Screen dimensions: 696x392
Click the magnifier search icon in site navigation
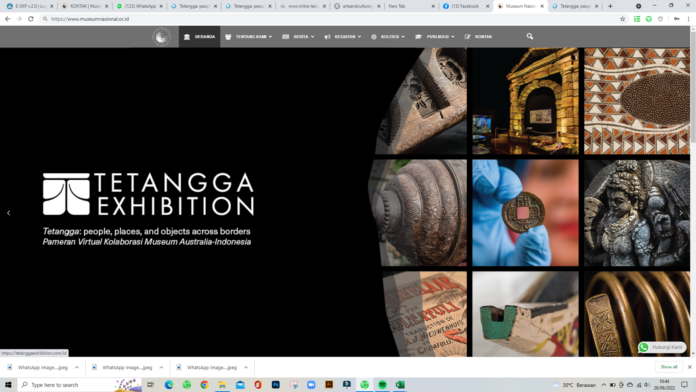click(x=530, y=36)
